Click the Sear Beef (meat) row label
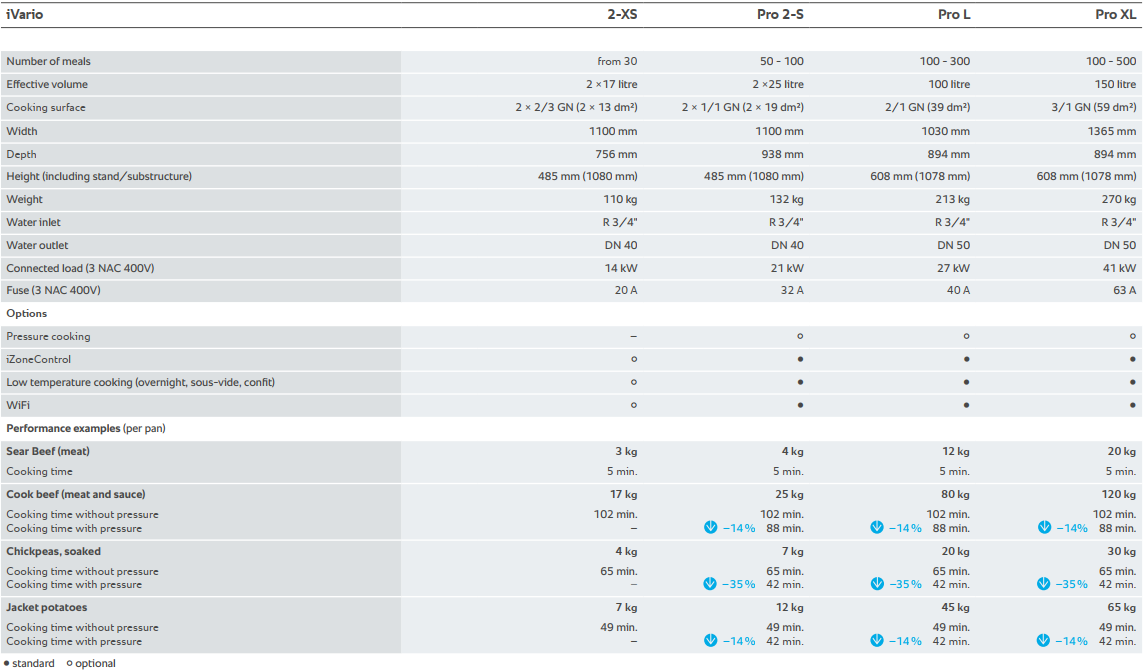The width and height of the screenshot is (1147, 672). 48,452
